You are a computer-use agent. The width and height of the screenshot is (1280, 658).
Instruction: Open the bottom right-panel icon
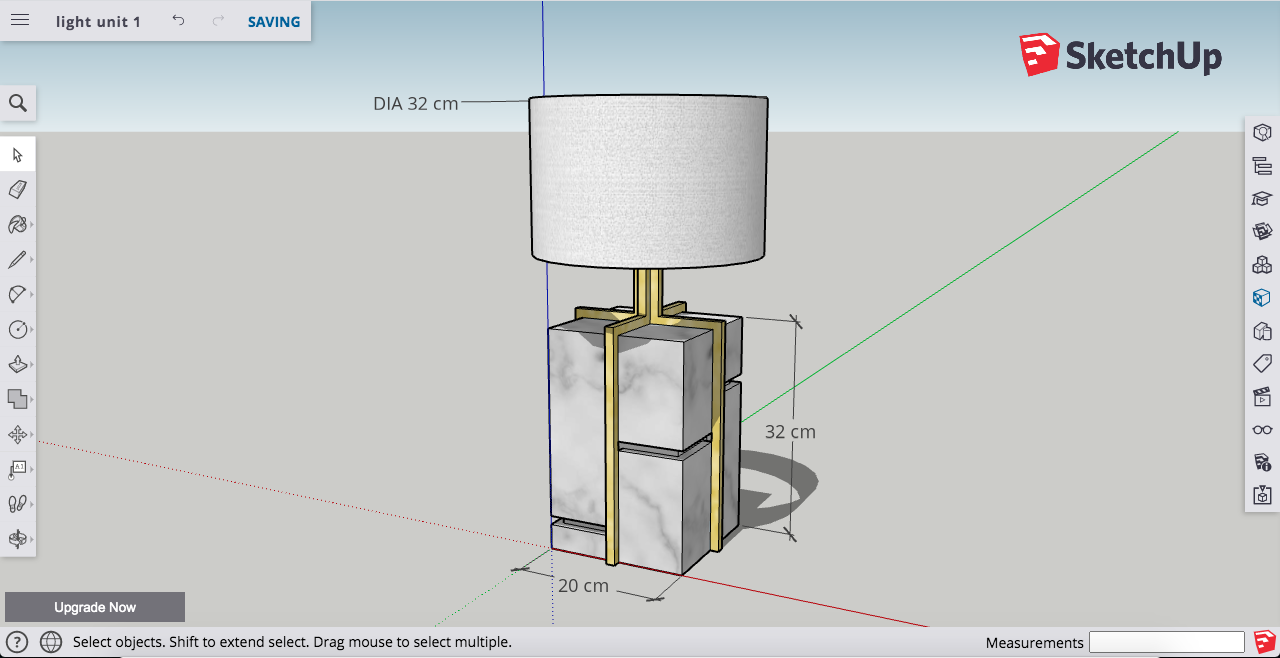(x=1262, y=496)
